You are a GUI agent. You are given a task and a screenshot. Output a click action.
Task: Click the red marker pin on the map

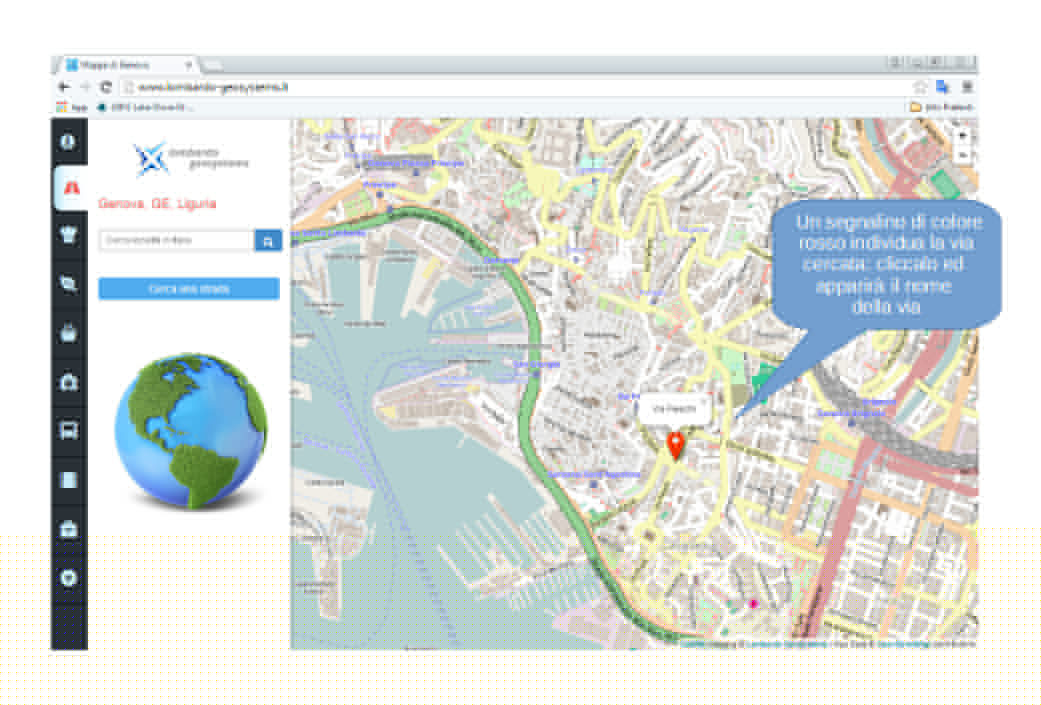(675, 445)
